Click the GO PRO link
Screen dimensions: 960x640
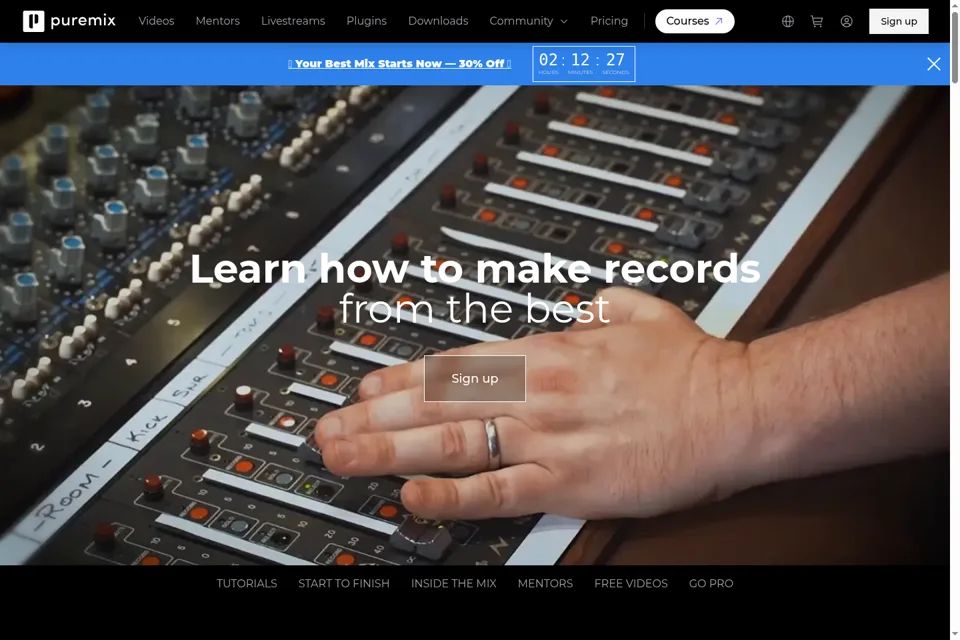click(x=711, y=583)
